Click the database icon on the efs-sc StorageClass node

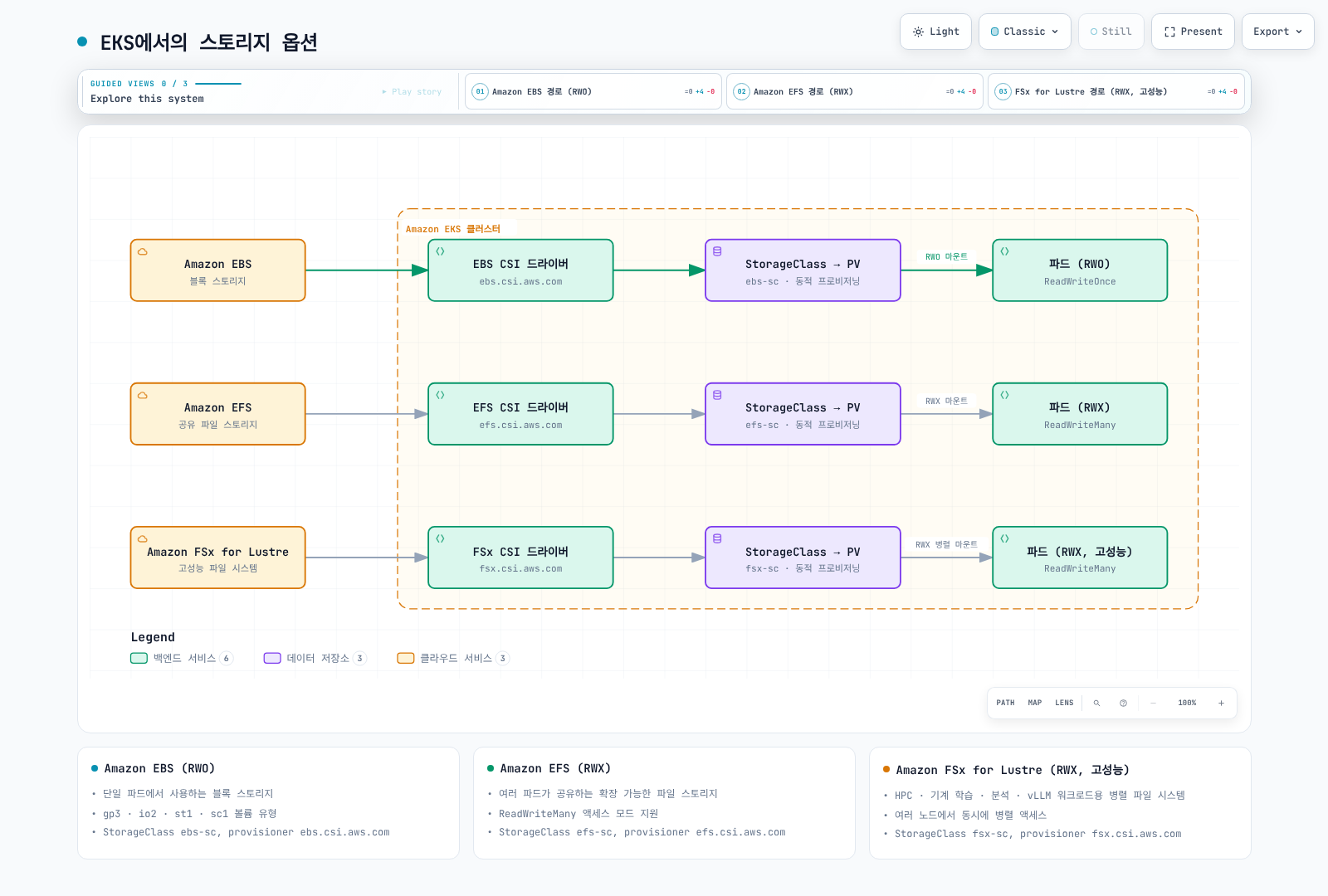click(x=717, y=395)
